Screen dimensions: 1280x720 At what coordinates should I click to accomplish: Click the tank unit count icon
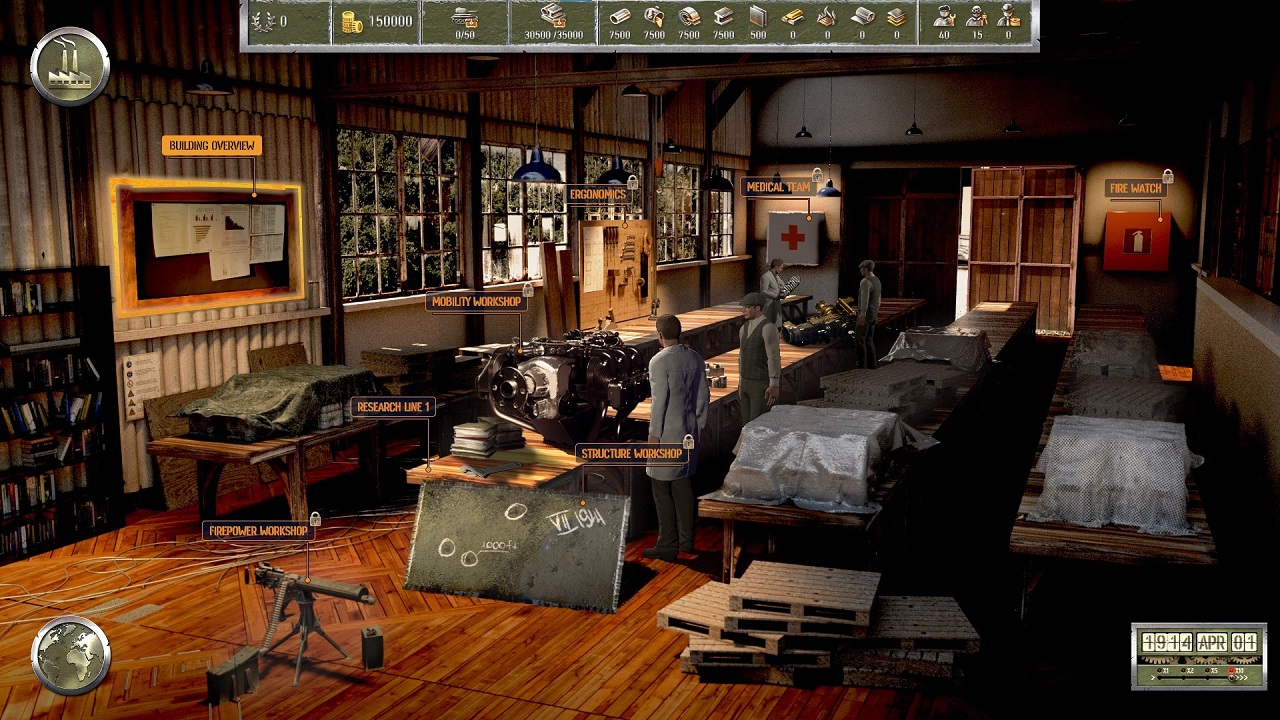(465, 16)
